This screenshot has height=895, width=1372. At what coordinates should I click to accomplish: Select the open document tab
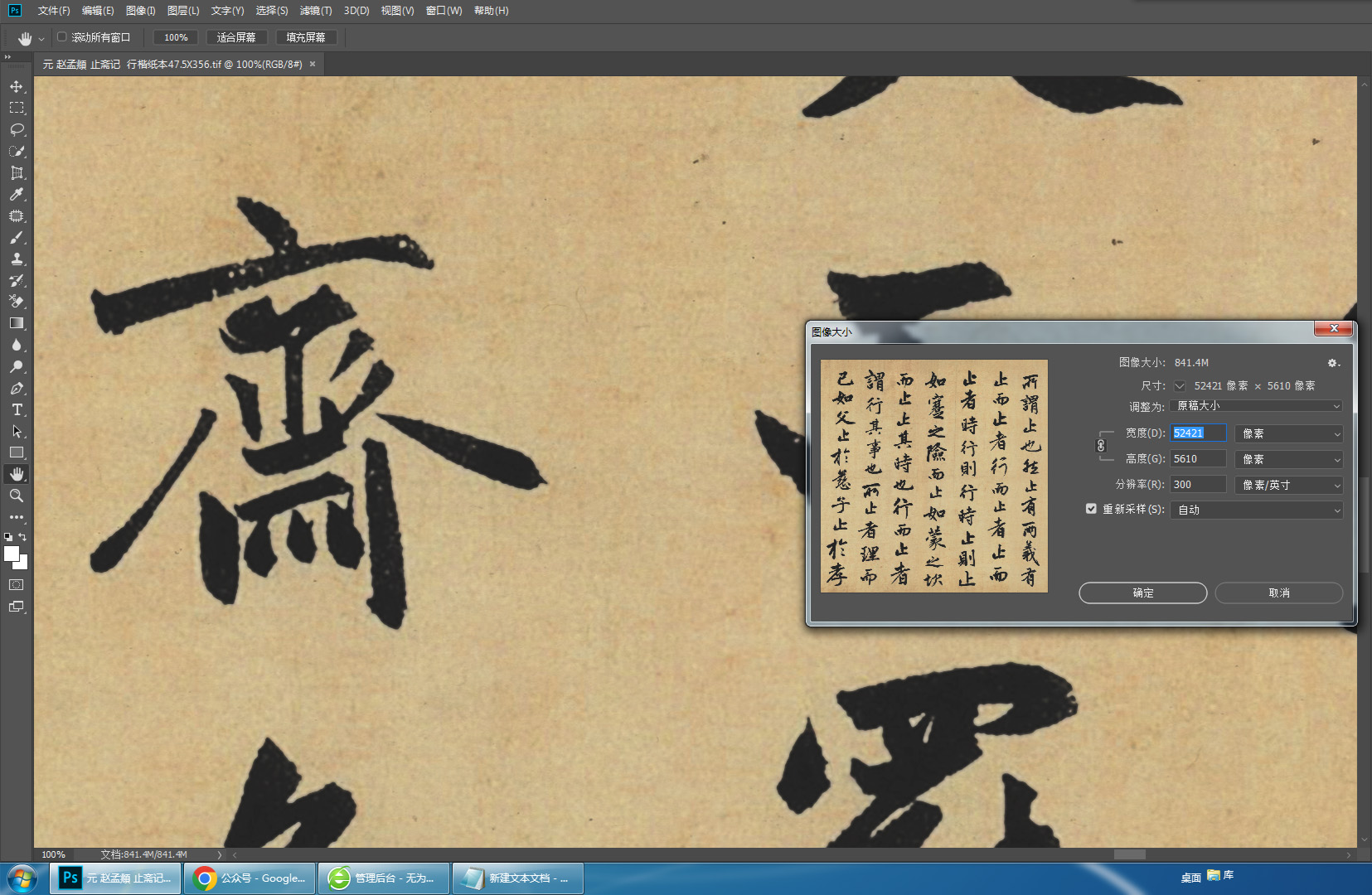[x=172, y=64]
